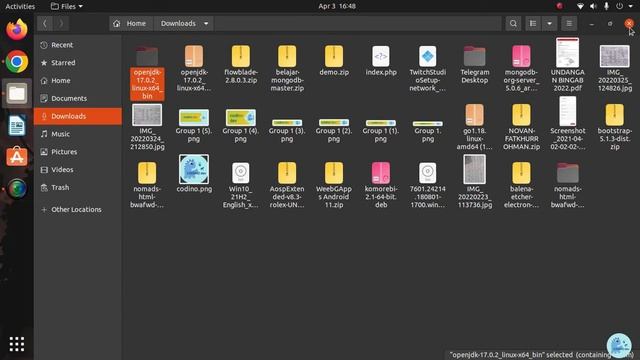Open Trash in sidebar
The height and width of the screenshot is (360, 640).
[78, 187]
